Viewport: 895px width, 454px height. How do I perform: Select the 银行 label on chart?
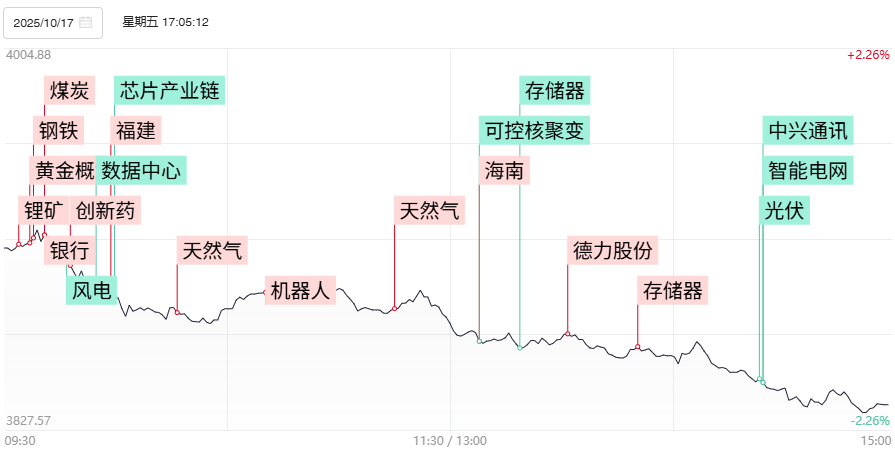point(69,251)
